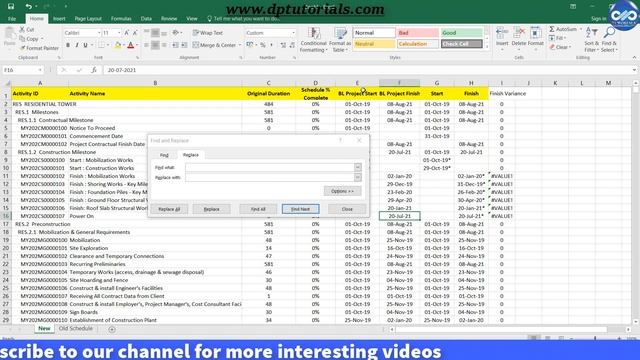
Task: Switch to the Formulas tab
Action: click(121, 19)
